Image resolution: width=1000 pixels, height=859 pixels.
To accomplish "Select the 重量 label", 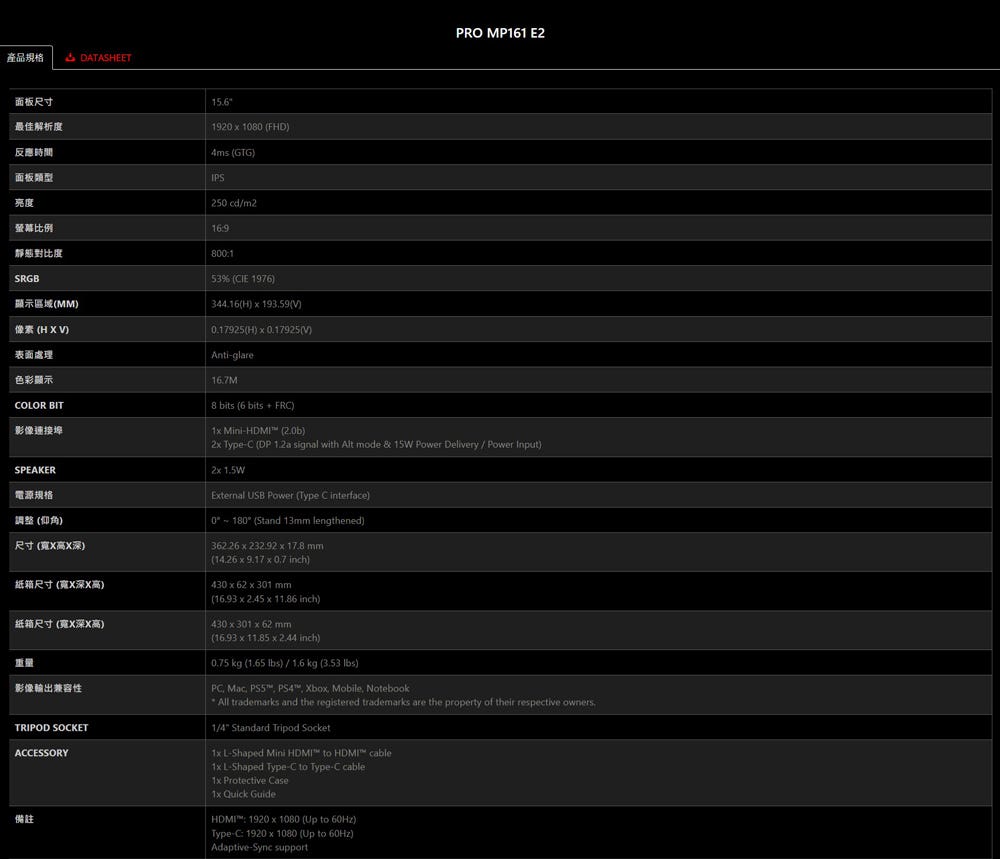I will pos(24,663).
